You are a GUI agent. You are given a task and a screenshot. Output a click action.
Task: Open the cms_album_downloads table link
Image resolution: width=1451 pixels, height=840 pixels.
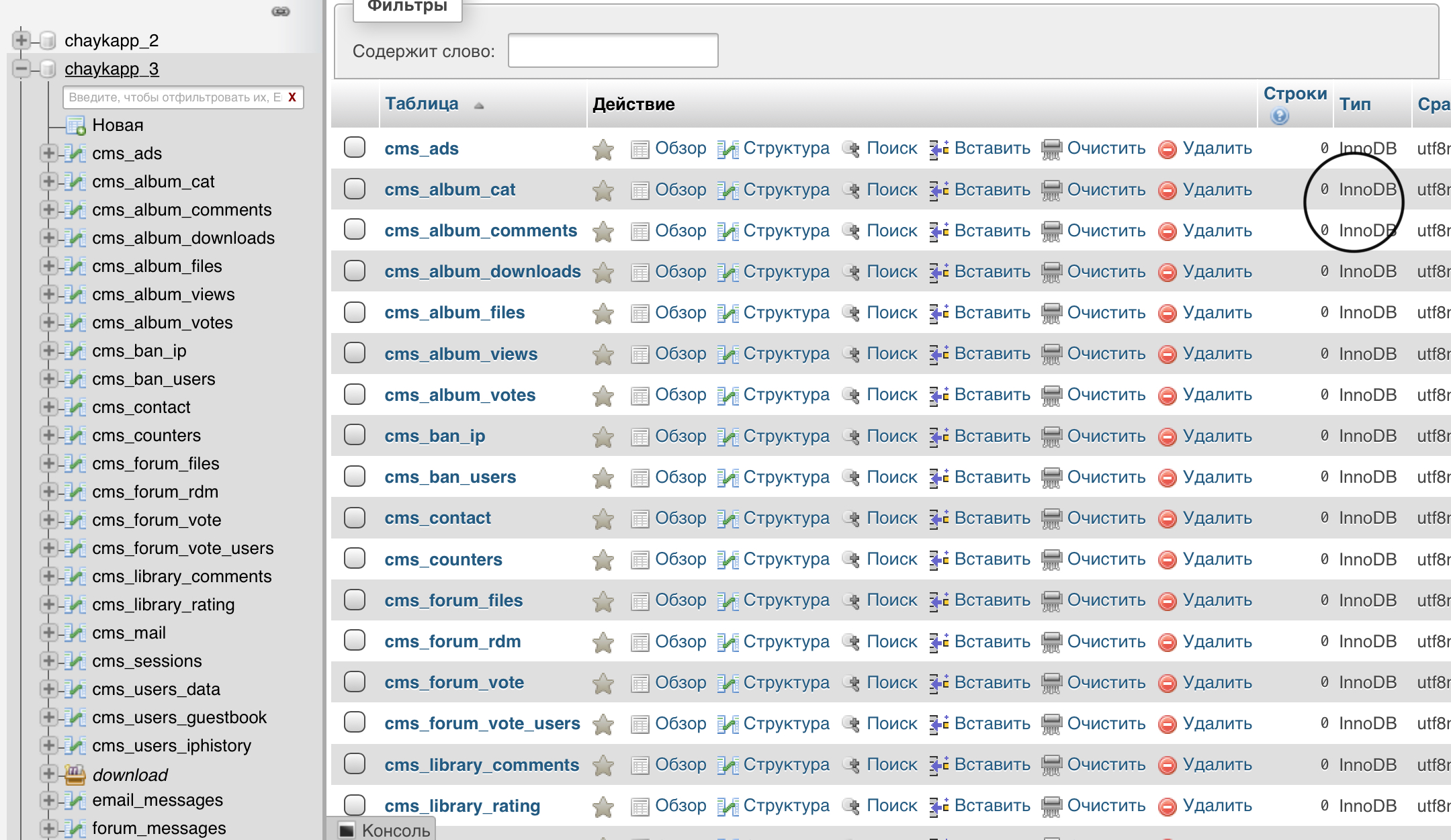[x=482, y=271]
